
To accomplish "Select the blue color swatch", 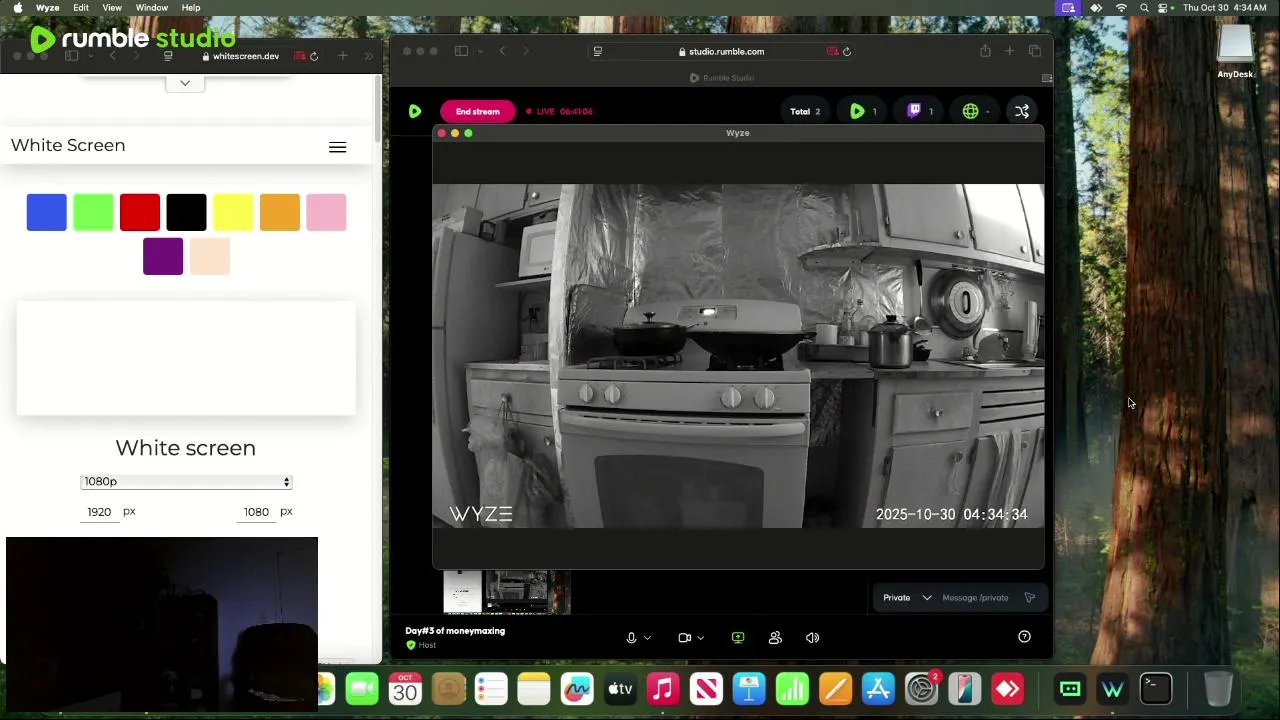I will [46, 213].
